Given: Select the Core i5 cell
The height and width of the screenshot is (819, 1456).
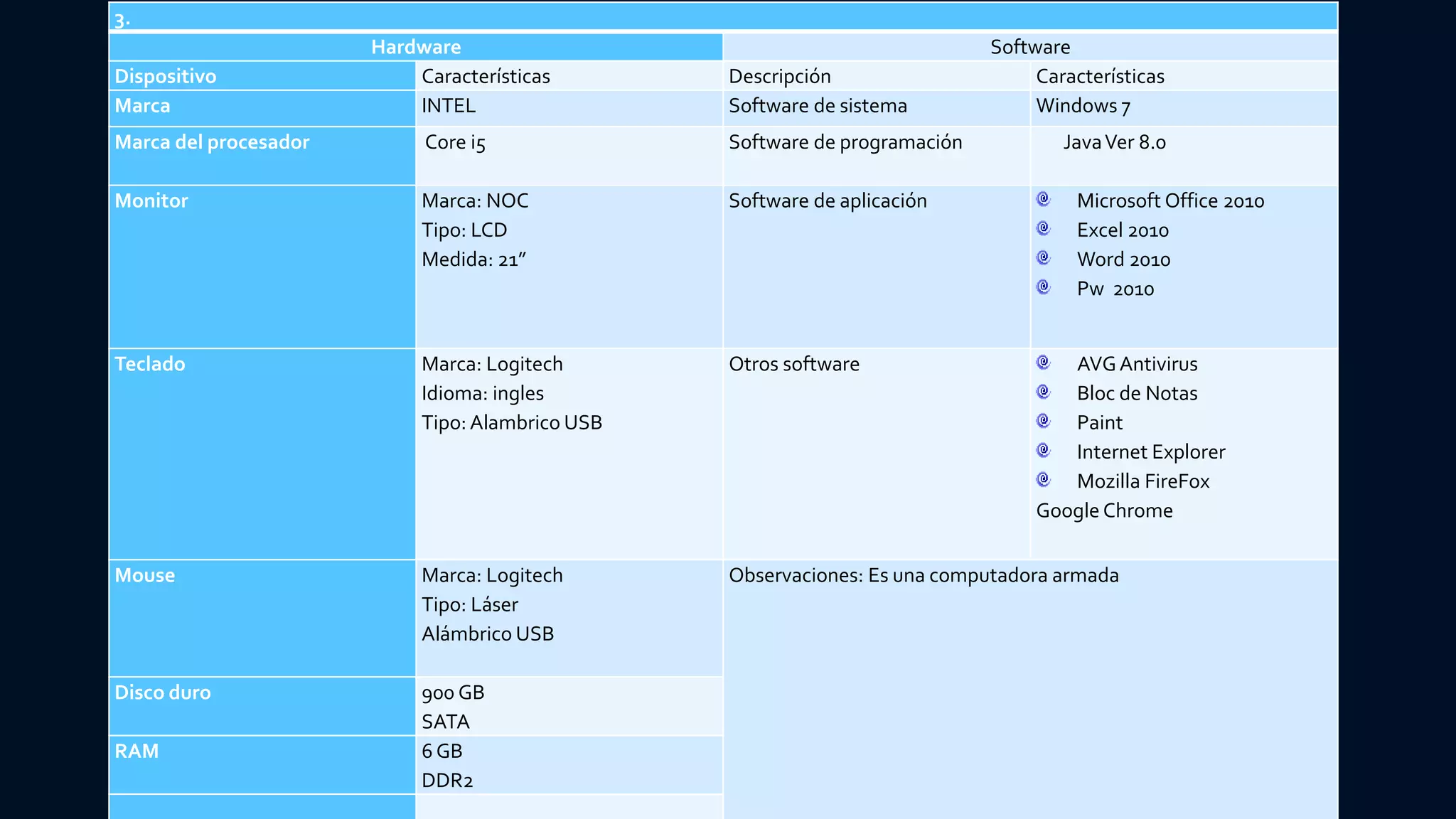Looking at the screenshot, I should [x=569, y=156].
